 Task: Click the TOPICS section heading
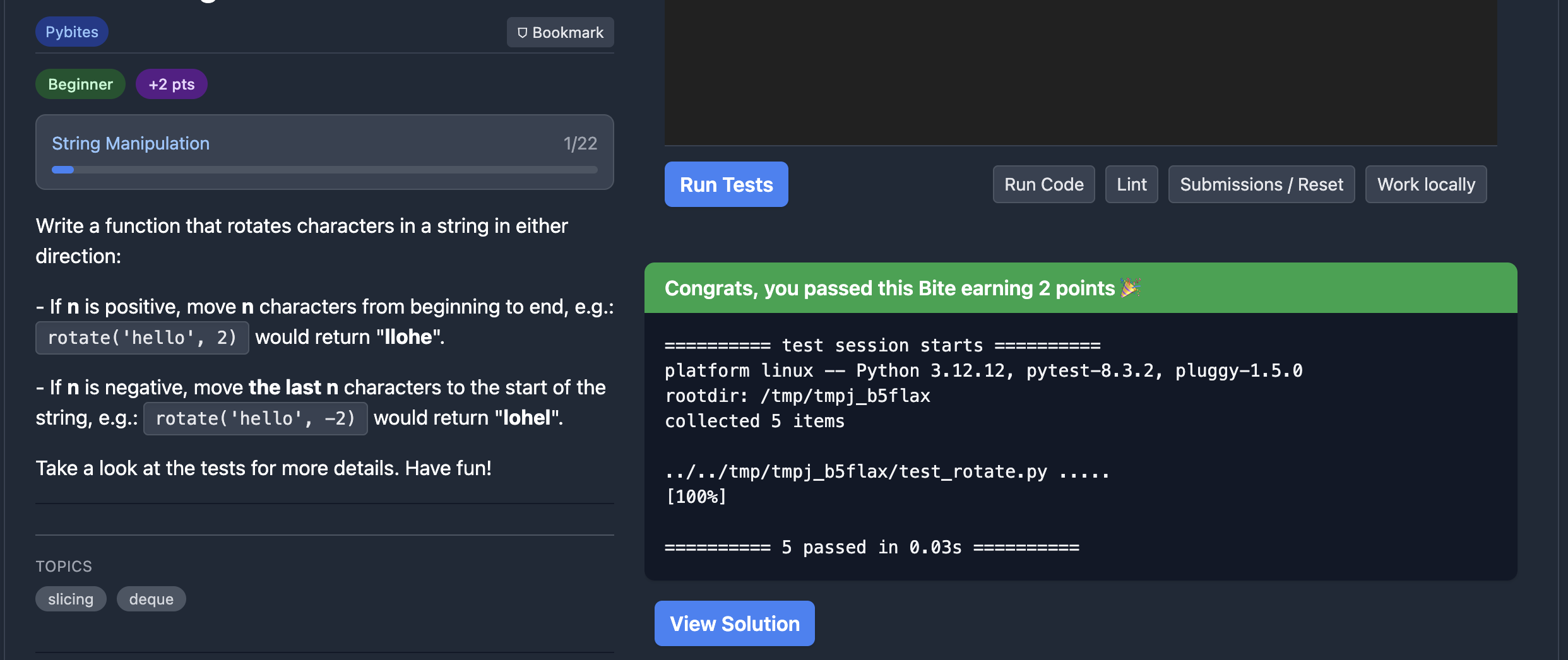click(x=63, y=566)
